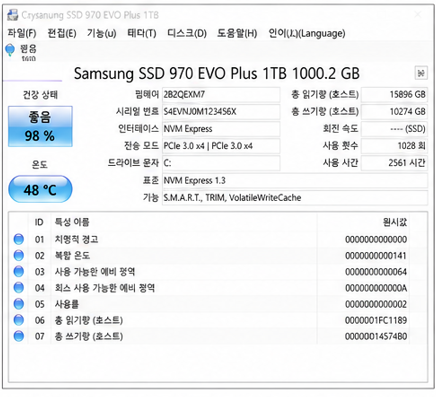Image resolution: width=436 pixels, height=397 pixels.
Task: Select the 총 쓰기량 (호스트) attribute row 07
Action: (209, 336)
